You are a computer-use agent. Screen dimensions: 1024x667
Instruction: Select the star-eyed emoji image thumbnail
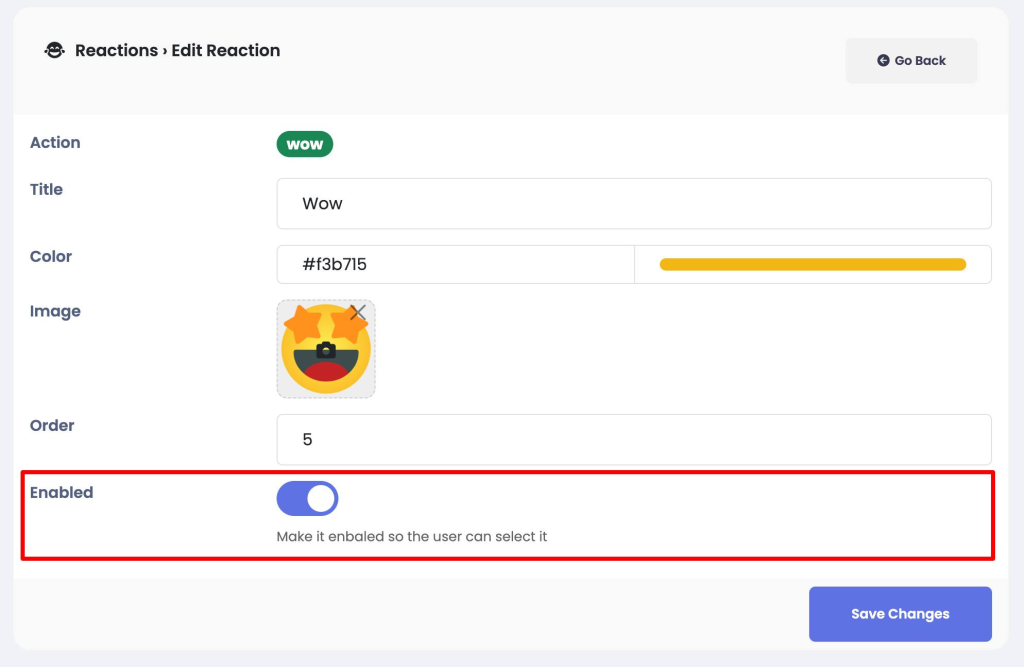pos(326,349)
